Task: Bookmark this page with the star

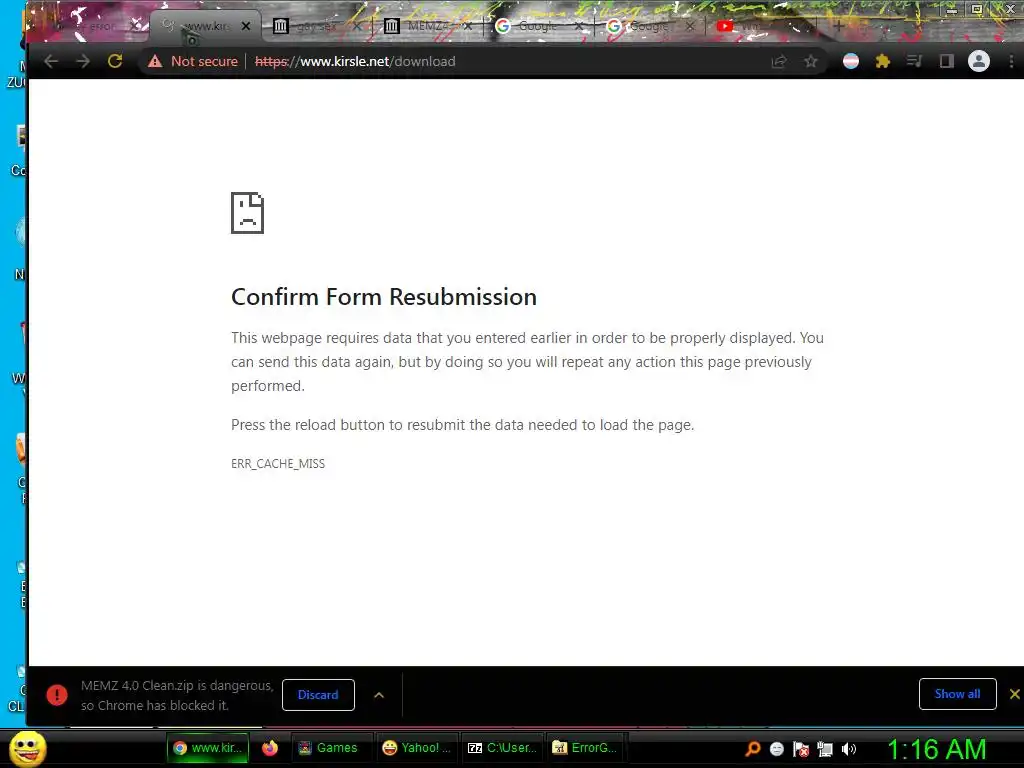Action: pyautogui.click(x=810, y=61)
